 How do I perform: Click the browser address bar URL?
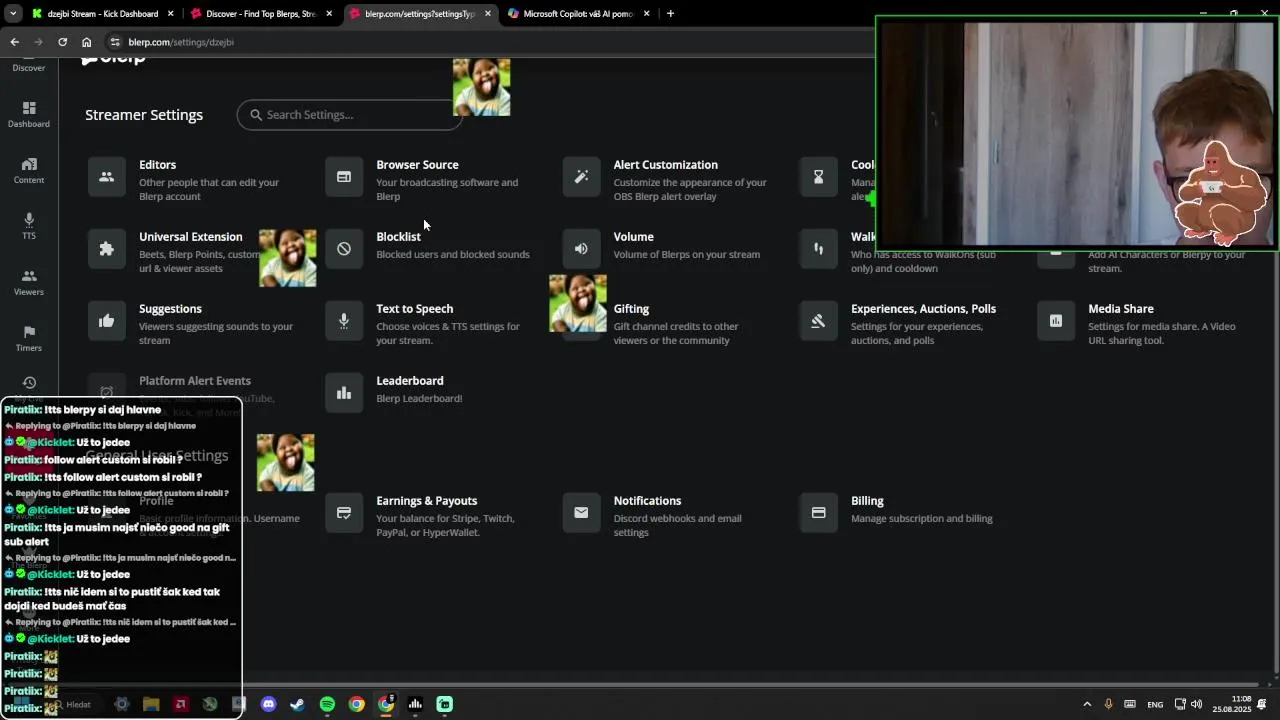(x=181, y=42)
